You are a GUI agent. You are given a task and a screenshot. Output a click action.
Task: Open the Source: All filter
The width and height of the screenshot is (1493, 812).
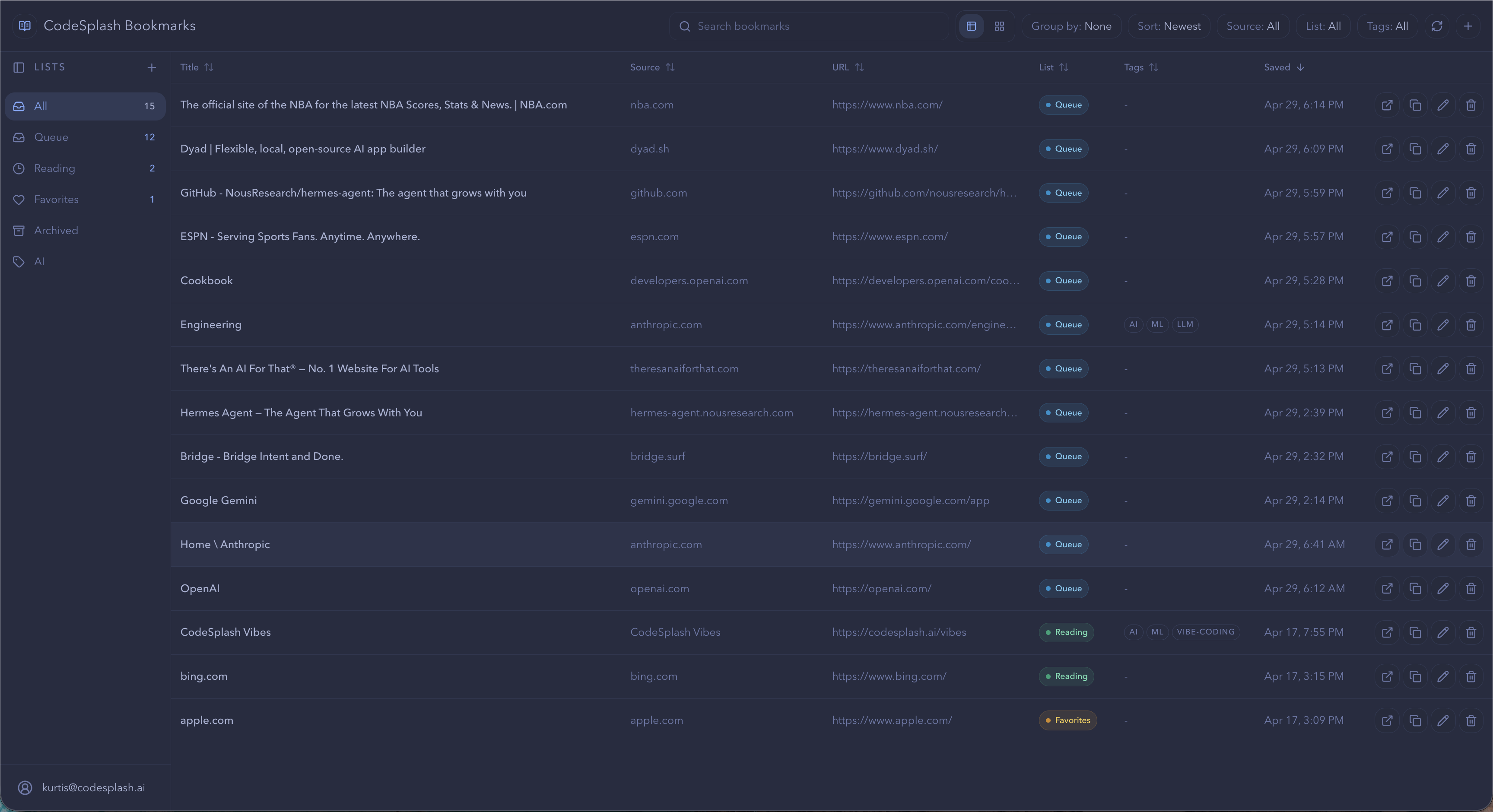(1253, 26)
